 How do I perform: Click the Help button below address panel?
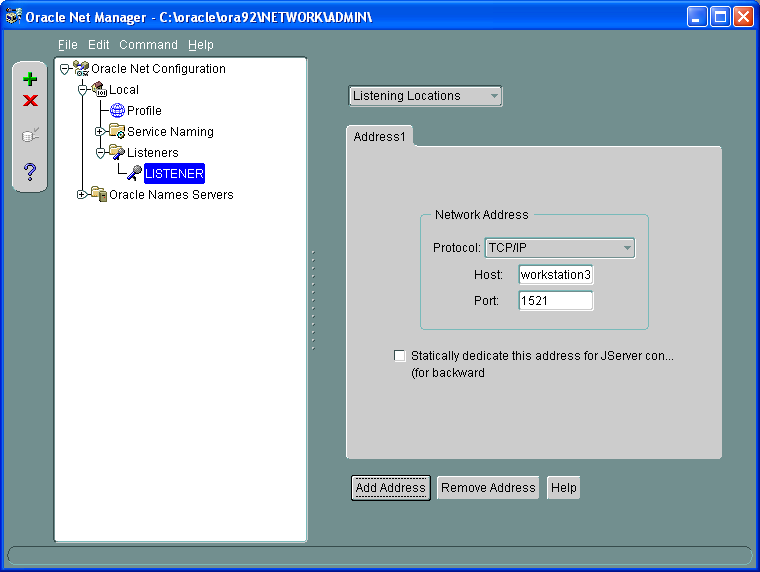pos(563,488)
